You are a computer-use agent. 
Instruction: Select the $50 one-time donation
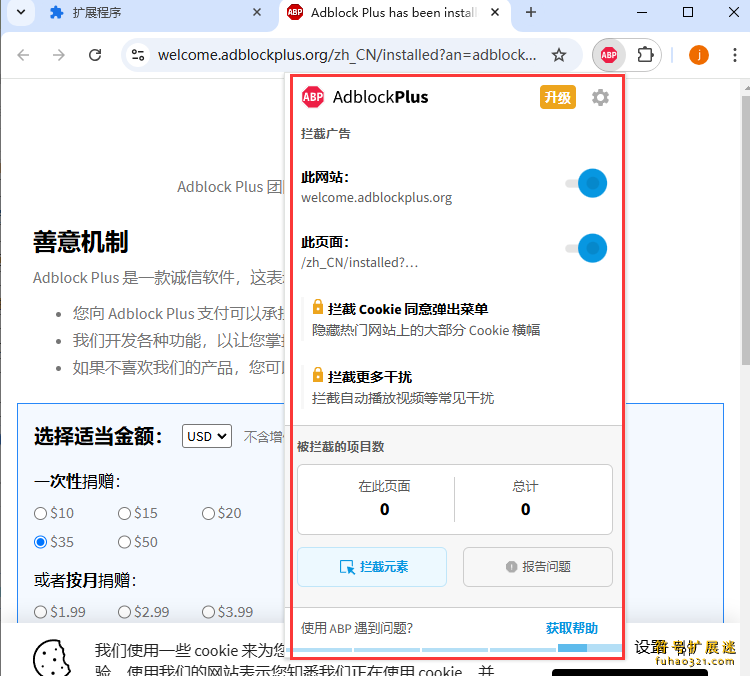pyautogui.click(x=124, y=542)
